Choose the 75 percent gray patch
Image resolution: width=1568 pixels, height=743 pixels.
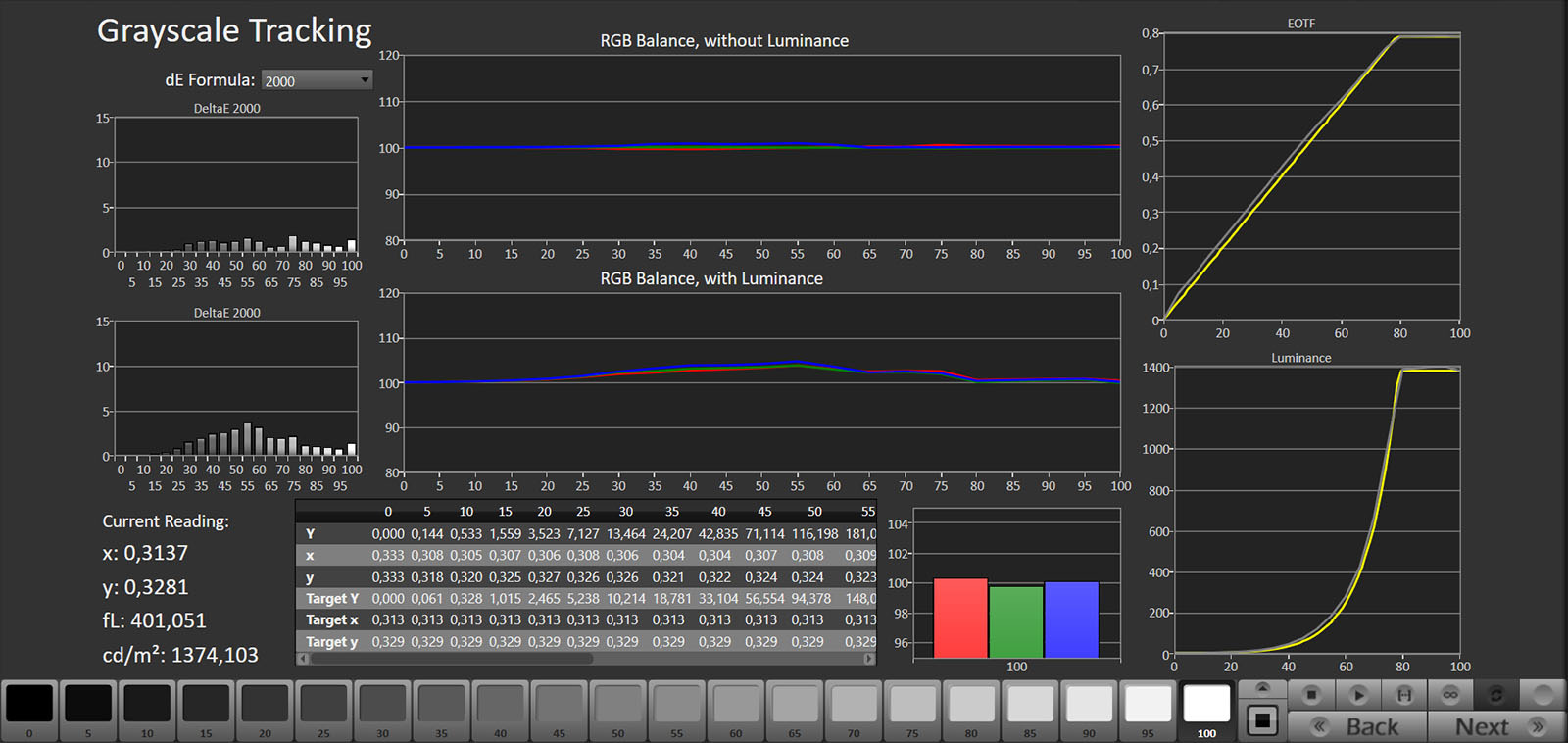[x=912, y=704]
